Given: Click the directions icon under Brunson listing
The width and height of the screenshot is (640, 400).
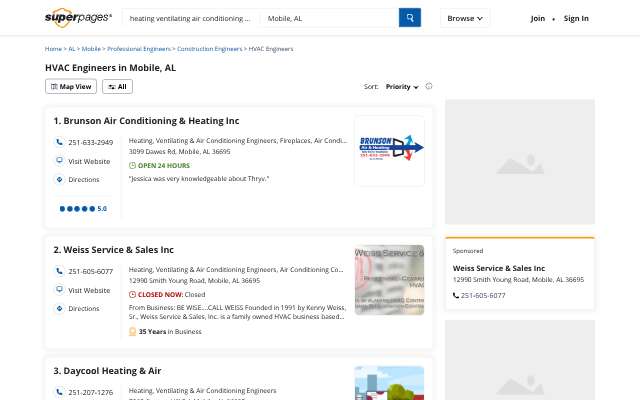Looking at the screenshot, I should tap(59, 179).
